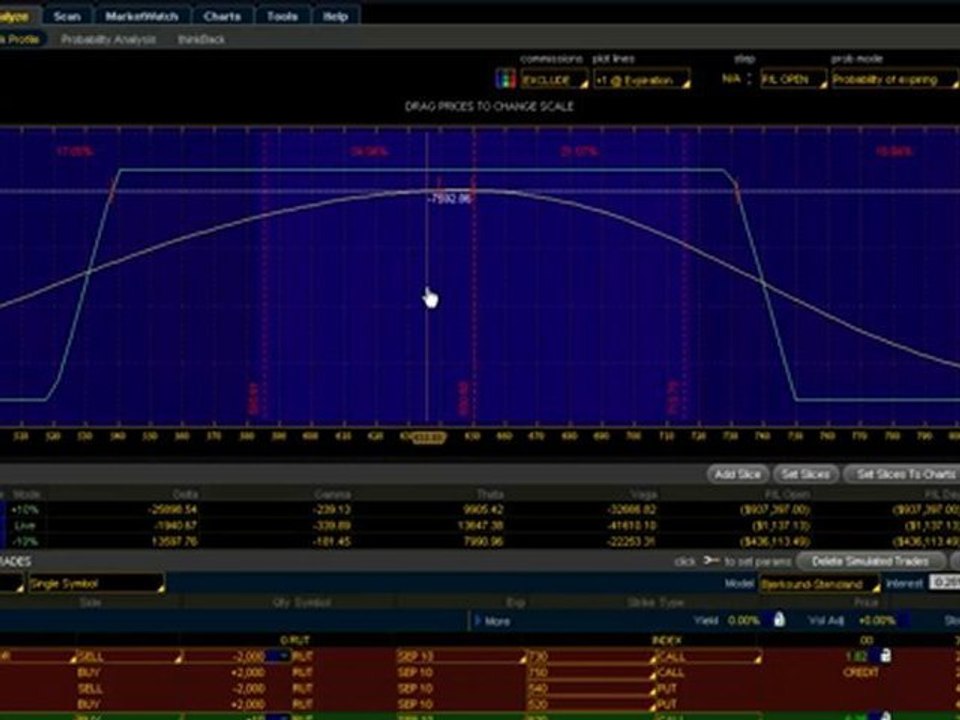Open the Charts tab

(222, 16)
